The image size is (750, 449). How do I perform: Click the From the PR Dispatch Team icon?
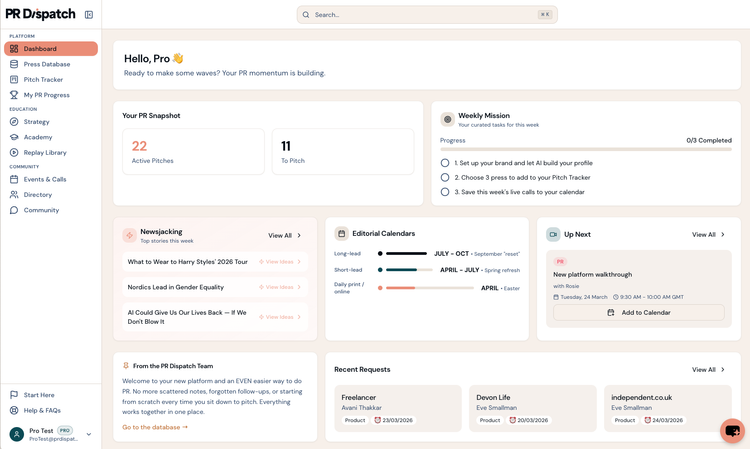[x=126, y=365]
